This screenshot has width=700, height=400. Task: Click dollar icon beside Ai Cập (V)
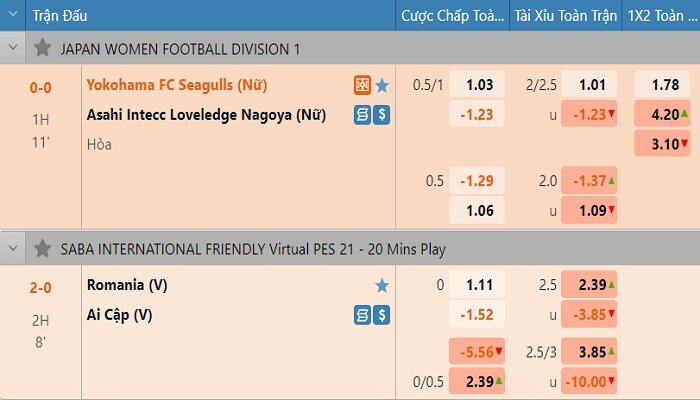(382, 315)
